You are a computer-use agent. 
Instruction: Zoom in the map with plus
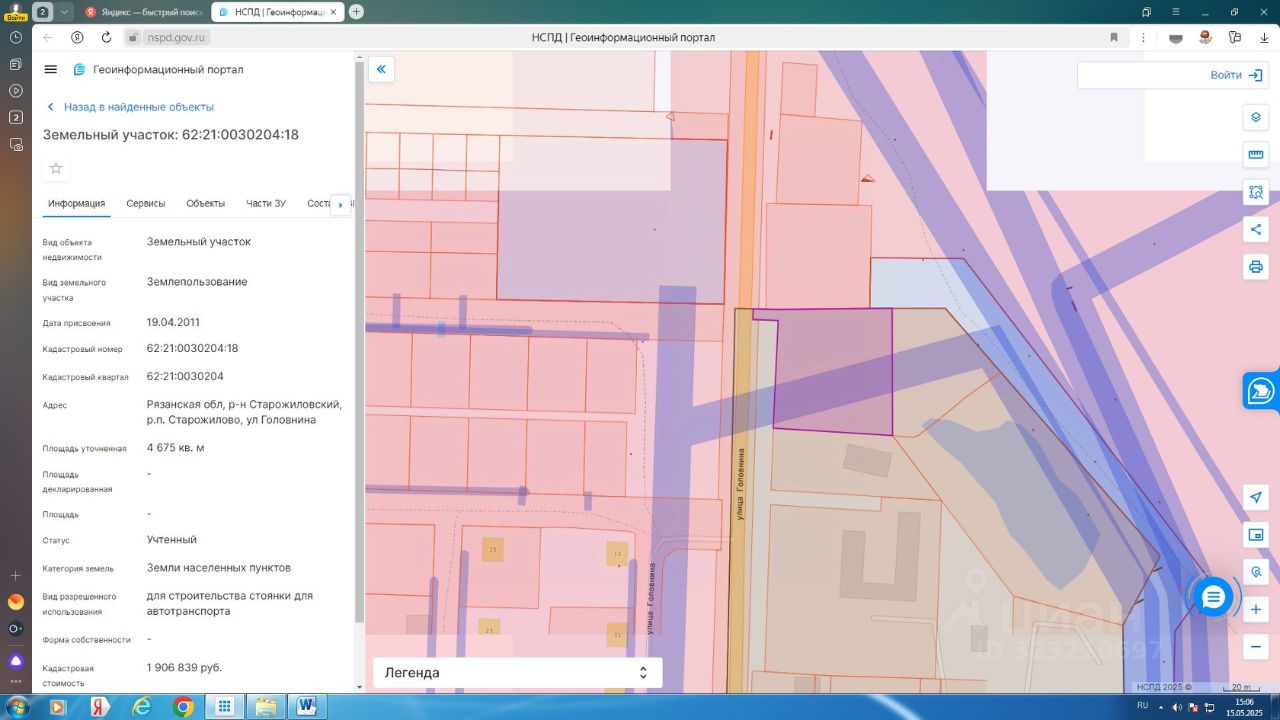point(1256,609)
